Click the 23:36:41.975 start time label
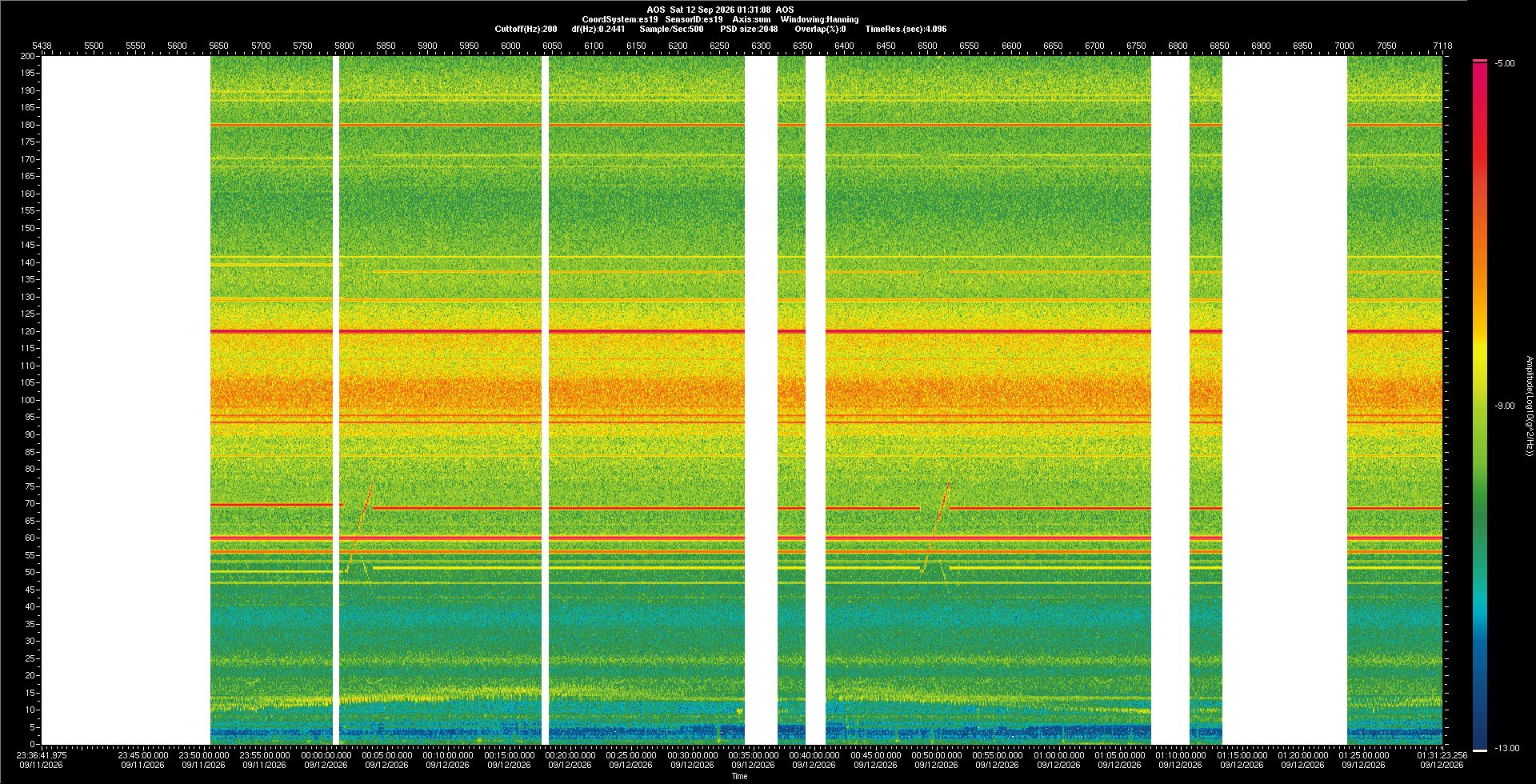The height and width of the screenshot is (784, 1536). tap(42, 759)
